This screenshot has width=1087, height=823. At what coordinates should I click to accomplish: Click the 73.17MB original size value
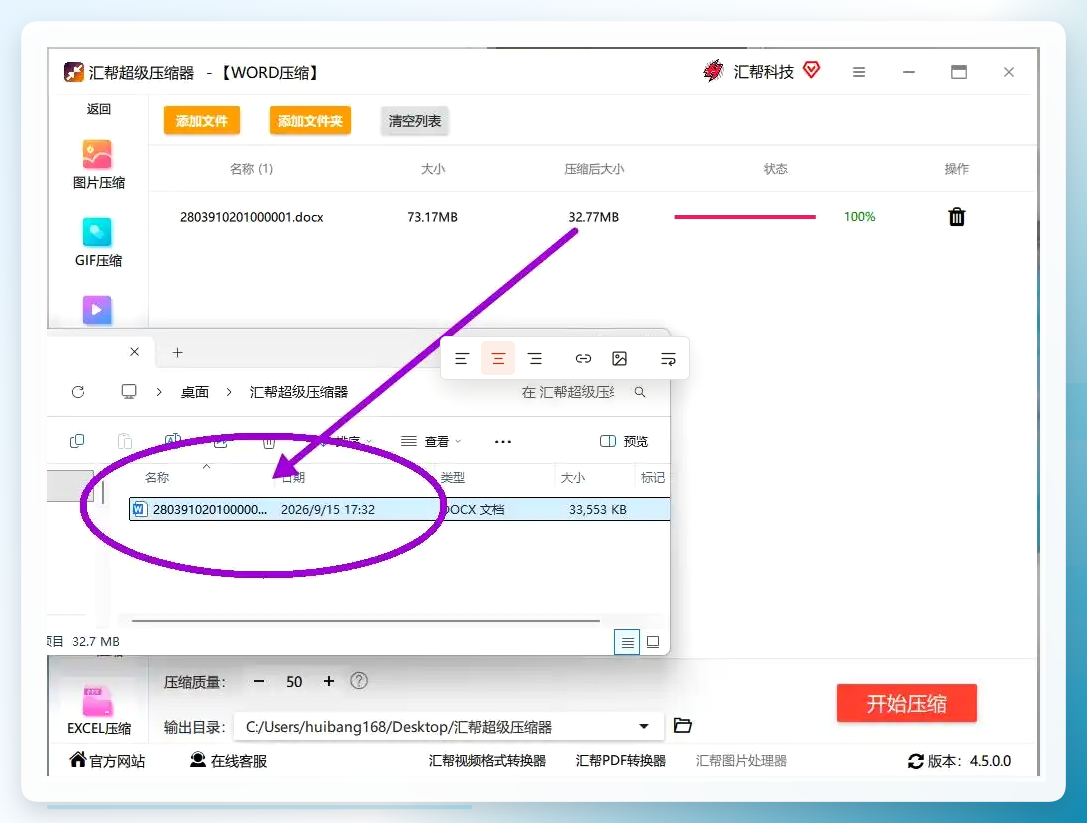[x=433, y=217]
